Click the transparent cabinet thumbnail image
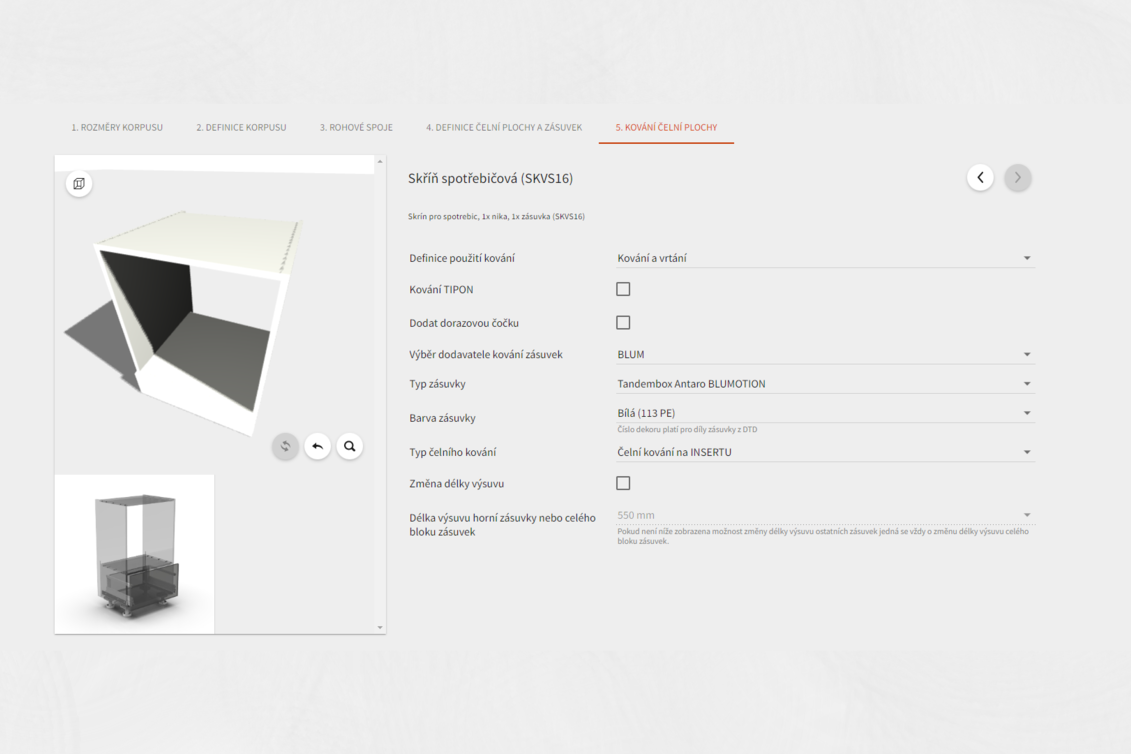The width and height of the screenshot is (1131, 754). click(x=135, y=554)
